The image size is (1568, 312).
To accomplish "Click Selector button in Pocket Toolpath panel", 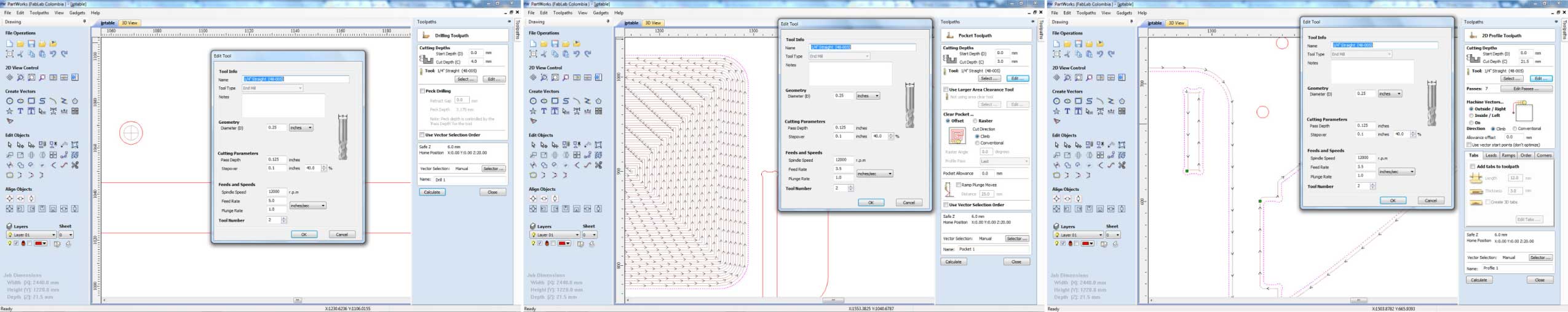I will coord(1016,239).
